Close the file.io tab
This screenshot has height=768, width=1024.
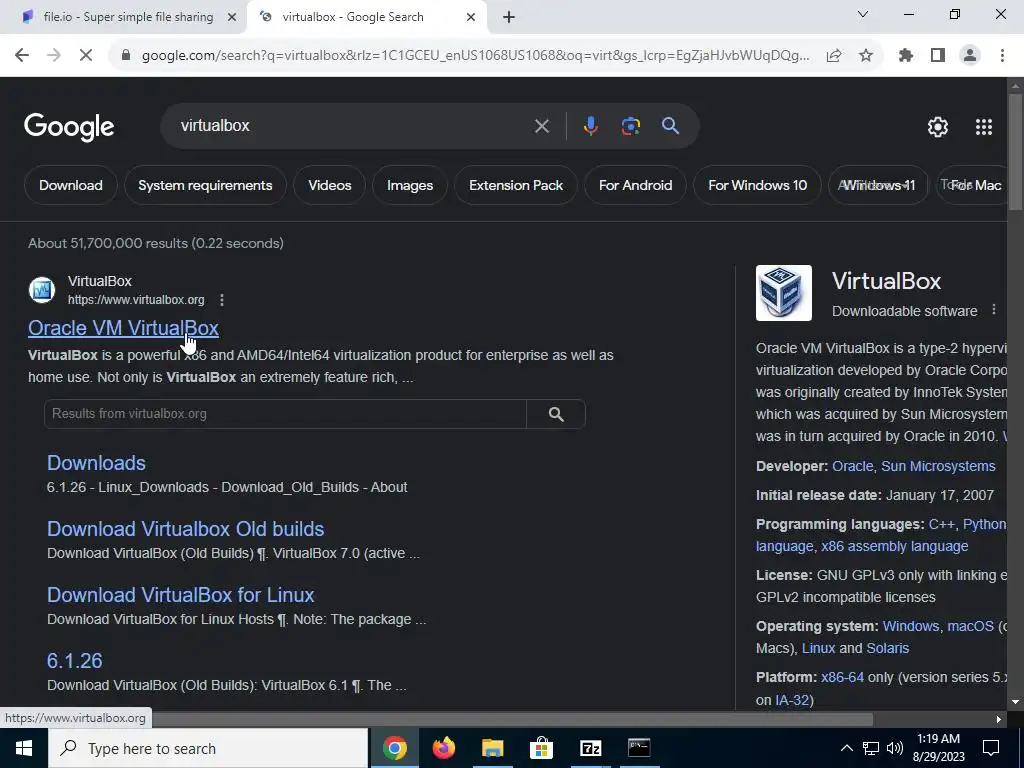point(232,18)
